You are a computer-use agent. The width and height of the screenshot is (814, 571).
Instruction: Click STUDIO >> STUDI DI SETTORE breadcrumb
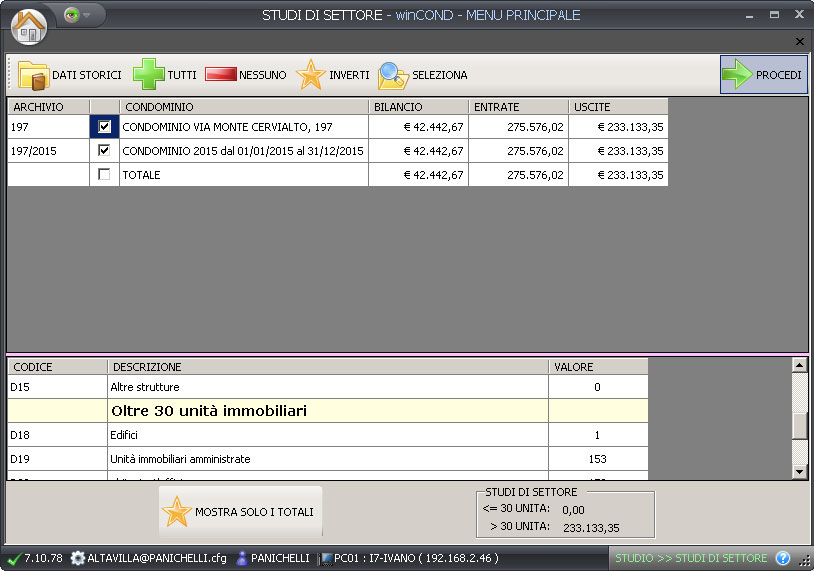[690, 558]
